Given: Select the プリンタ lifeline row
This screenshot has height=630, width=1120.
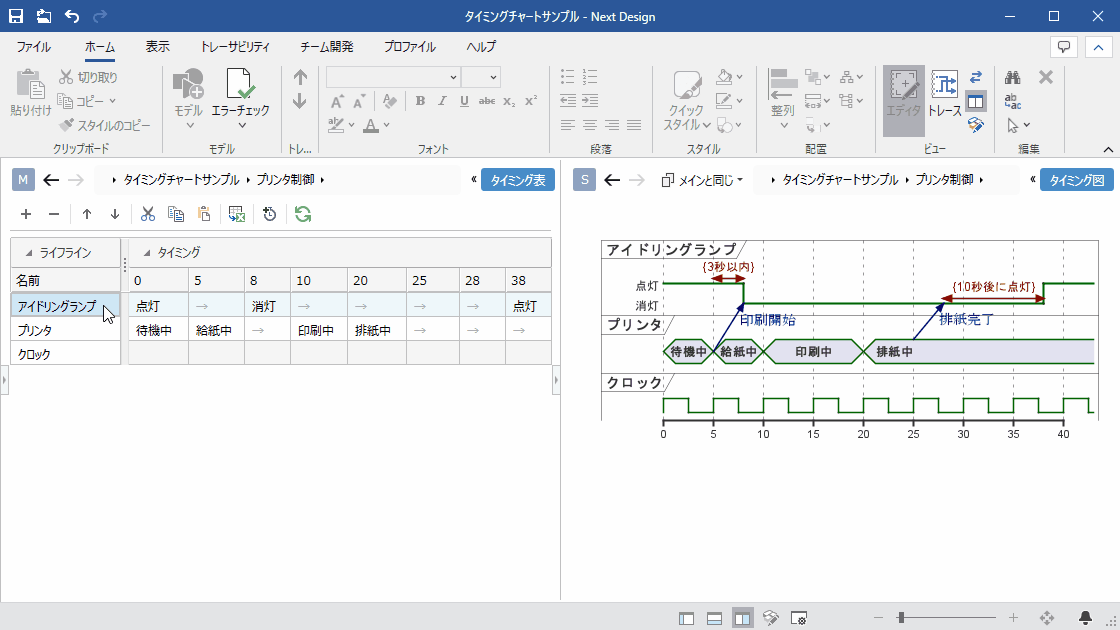Looking at the screenshot, I should (x=65, y=330).
